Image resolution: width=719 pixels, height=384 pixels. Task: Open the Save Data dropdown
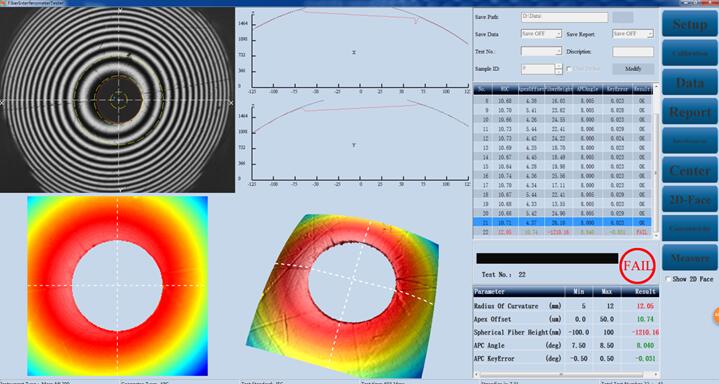[x=541, y=34]
